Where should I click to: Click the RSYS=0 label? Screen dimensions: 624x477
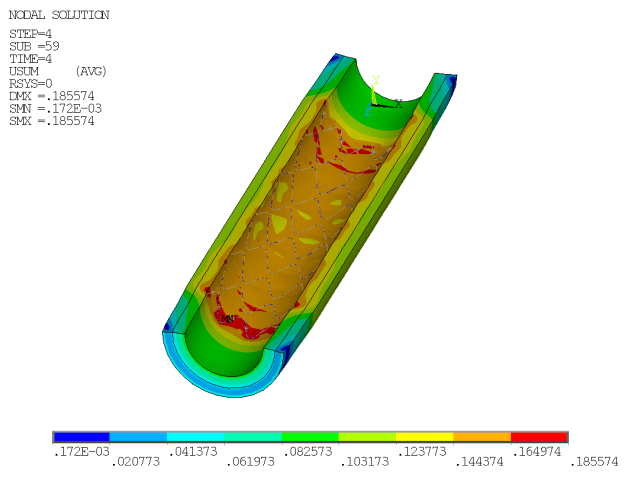pos(31,84)
